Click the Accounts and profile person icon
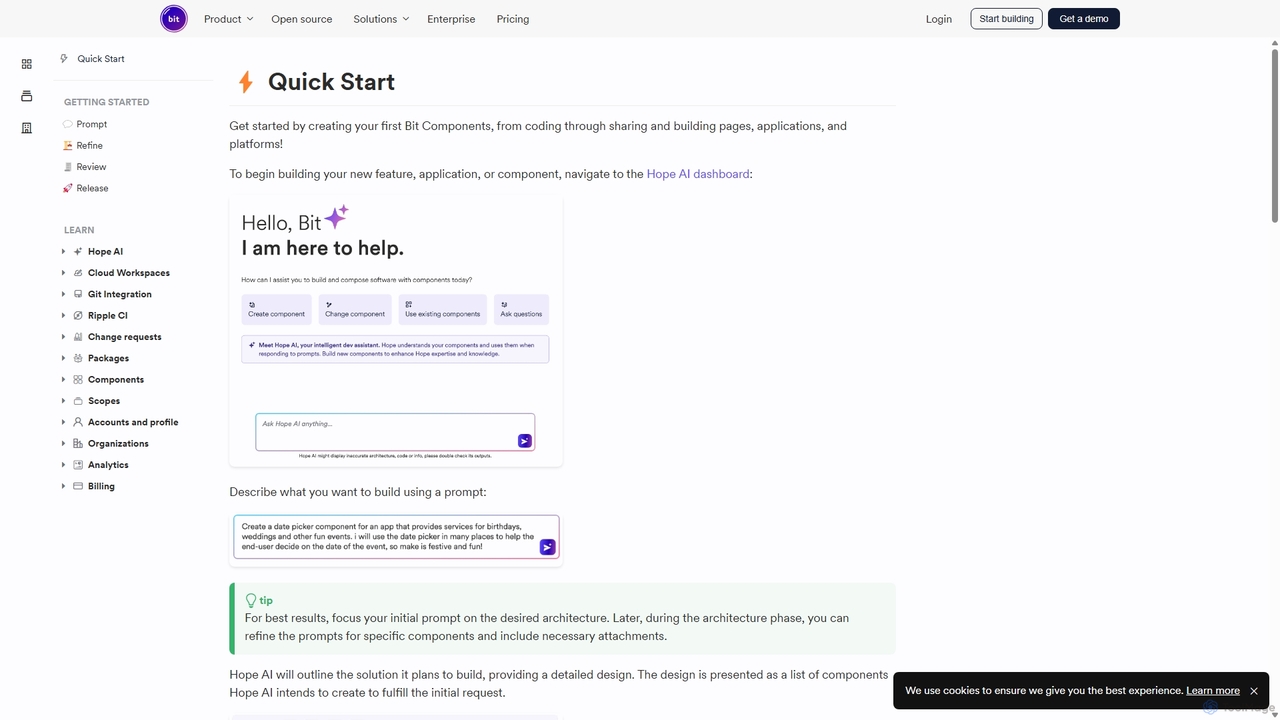This screenshot has height=720, width=1280. tap(78, 422)
